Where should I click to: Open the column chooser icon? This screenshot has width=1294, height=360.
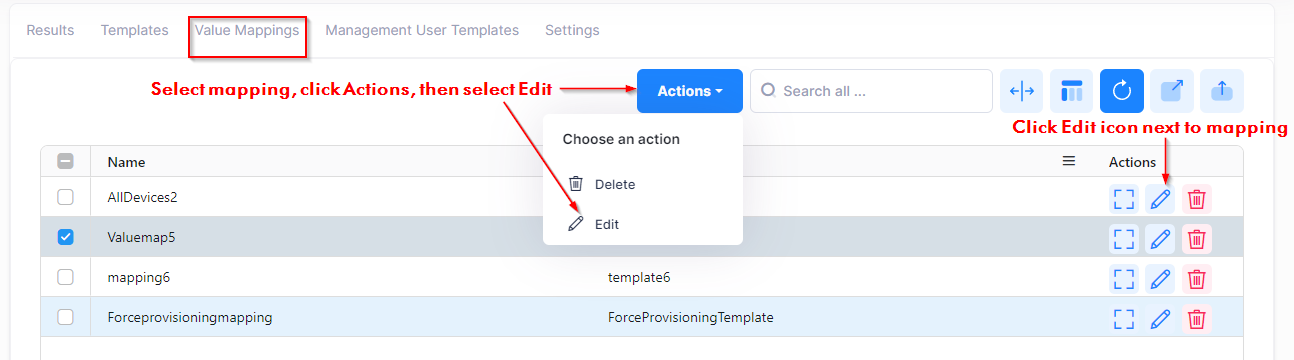pos(1071,91)
